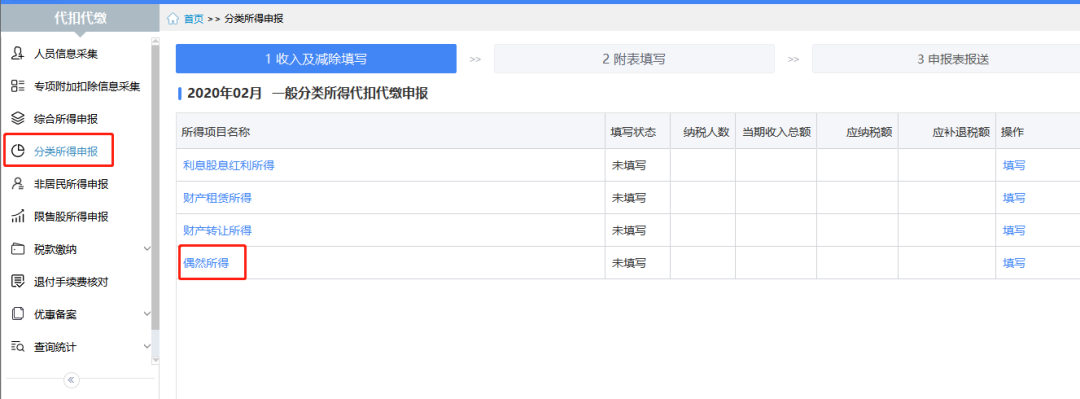
Task: Click the sidebar vertical scrollbar
Action: coord(155,200)
